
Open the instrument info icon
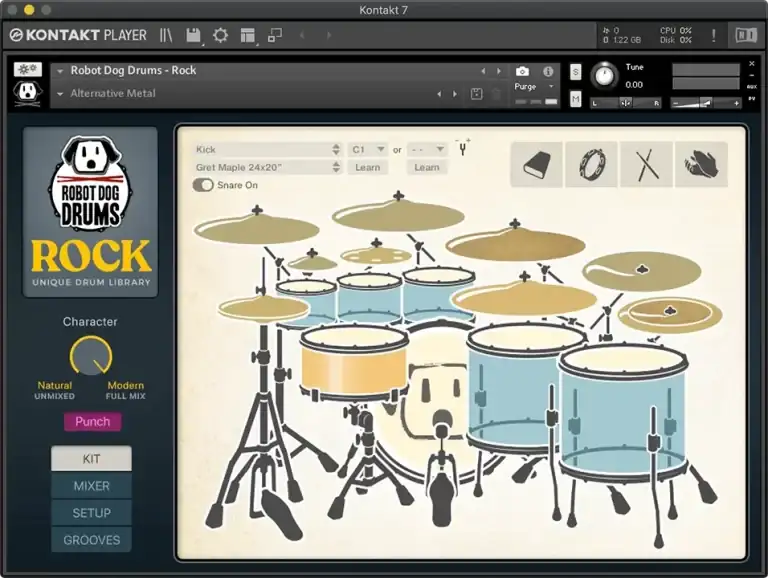click(548, 72)
